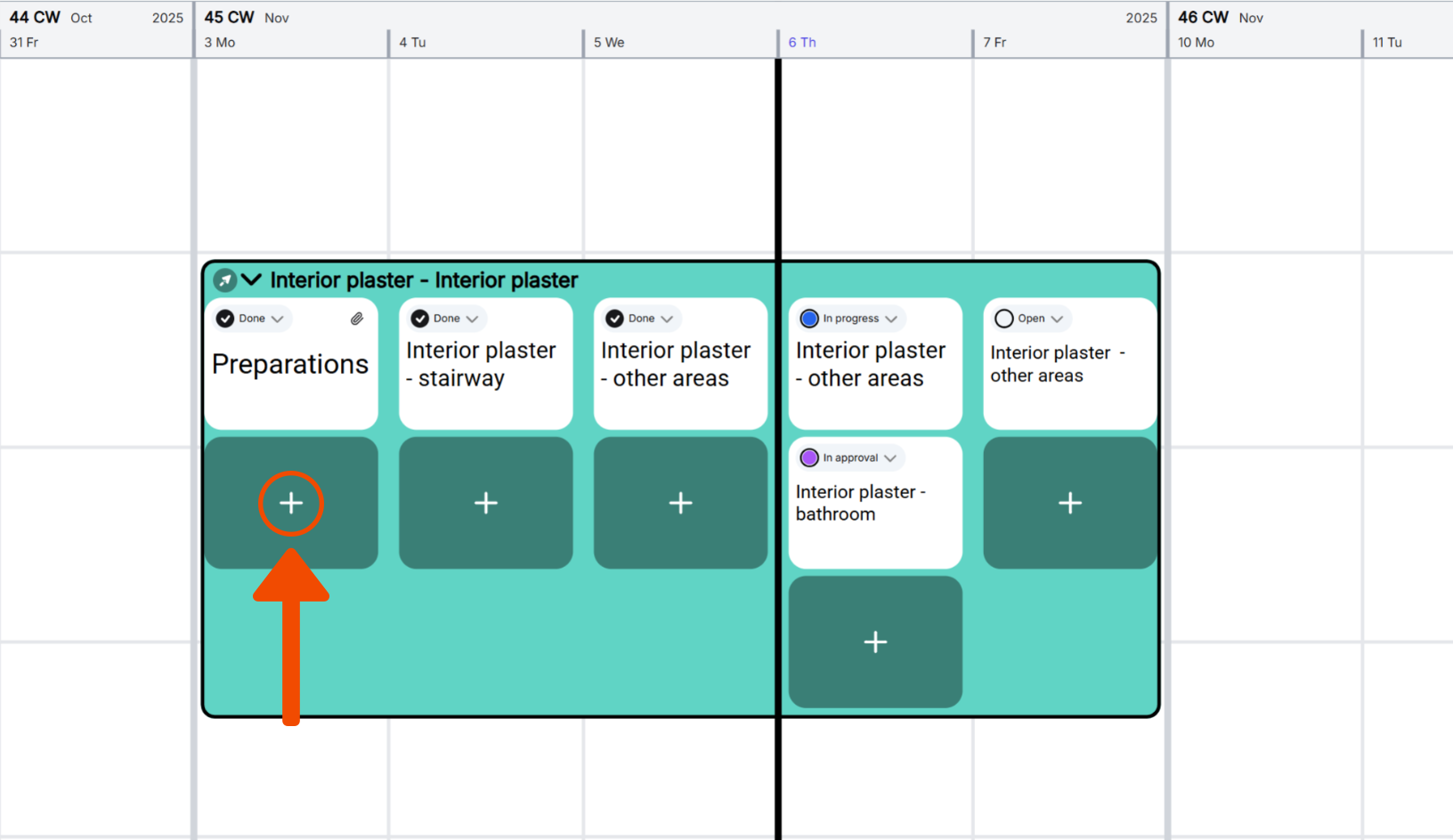1453x840 pixels.
Task: Click the arrow icon beside the group title
Action: tap(225, 280)
